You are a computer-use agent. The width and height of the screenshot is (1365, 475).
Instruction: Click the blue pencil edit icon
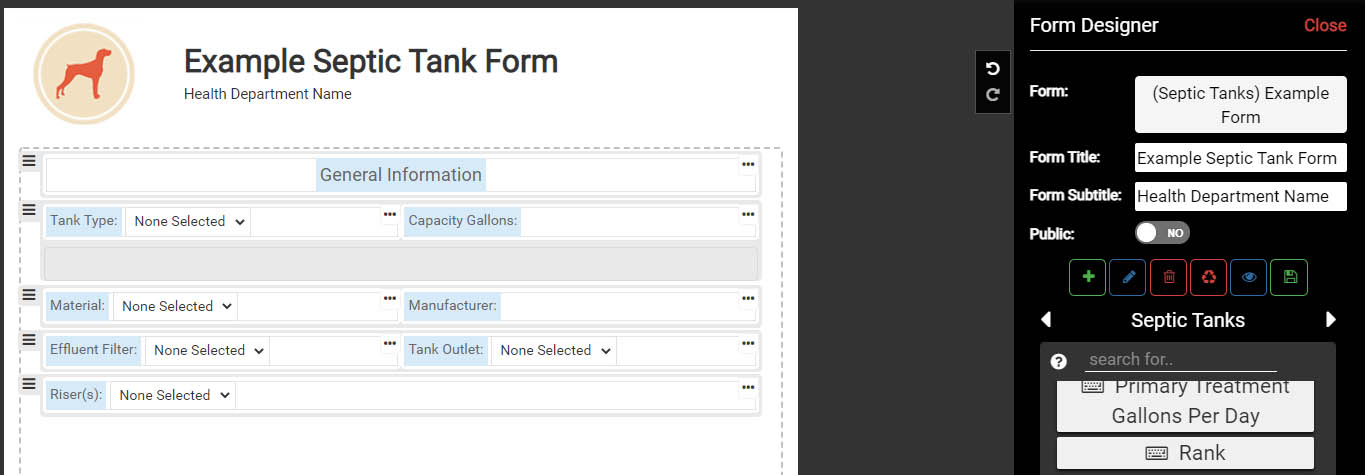[x=1128, y=277]
